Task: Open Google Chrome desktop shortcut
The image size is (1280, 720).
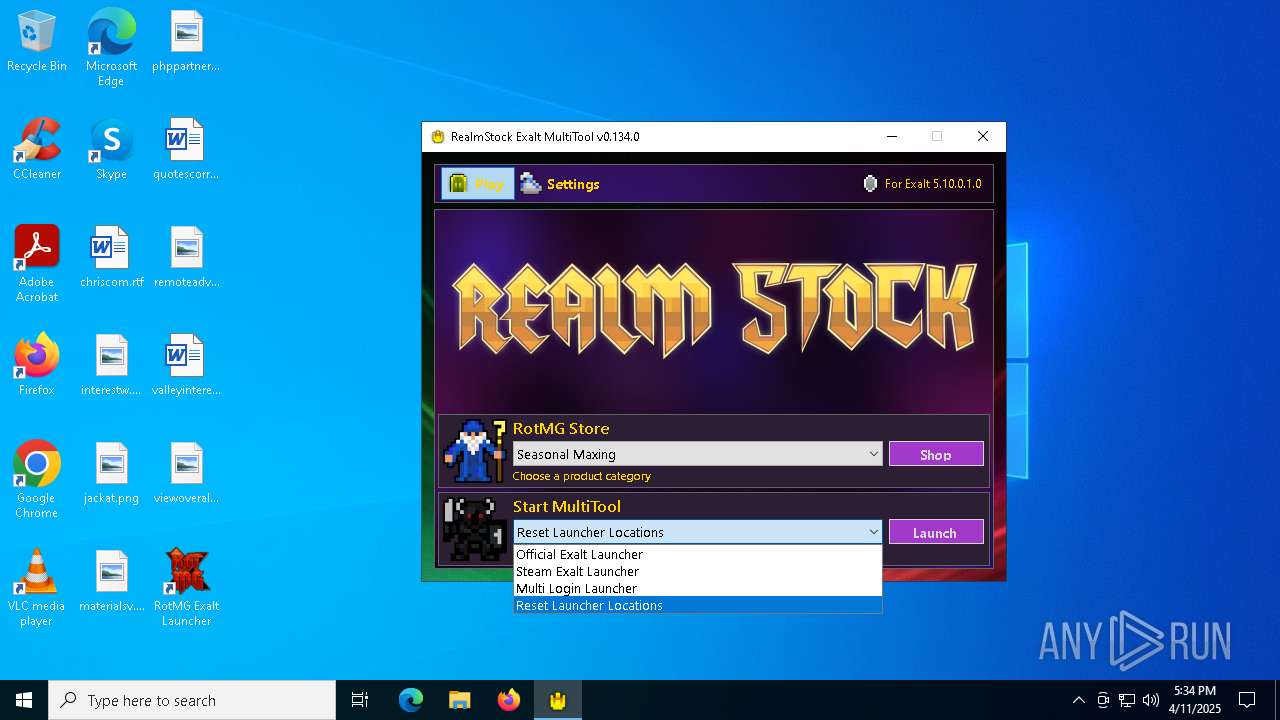Action: [x=37, y=479]
